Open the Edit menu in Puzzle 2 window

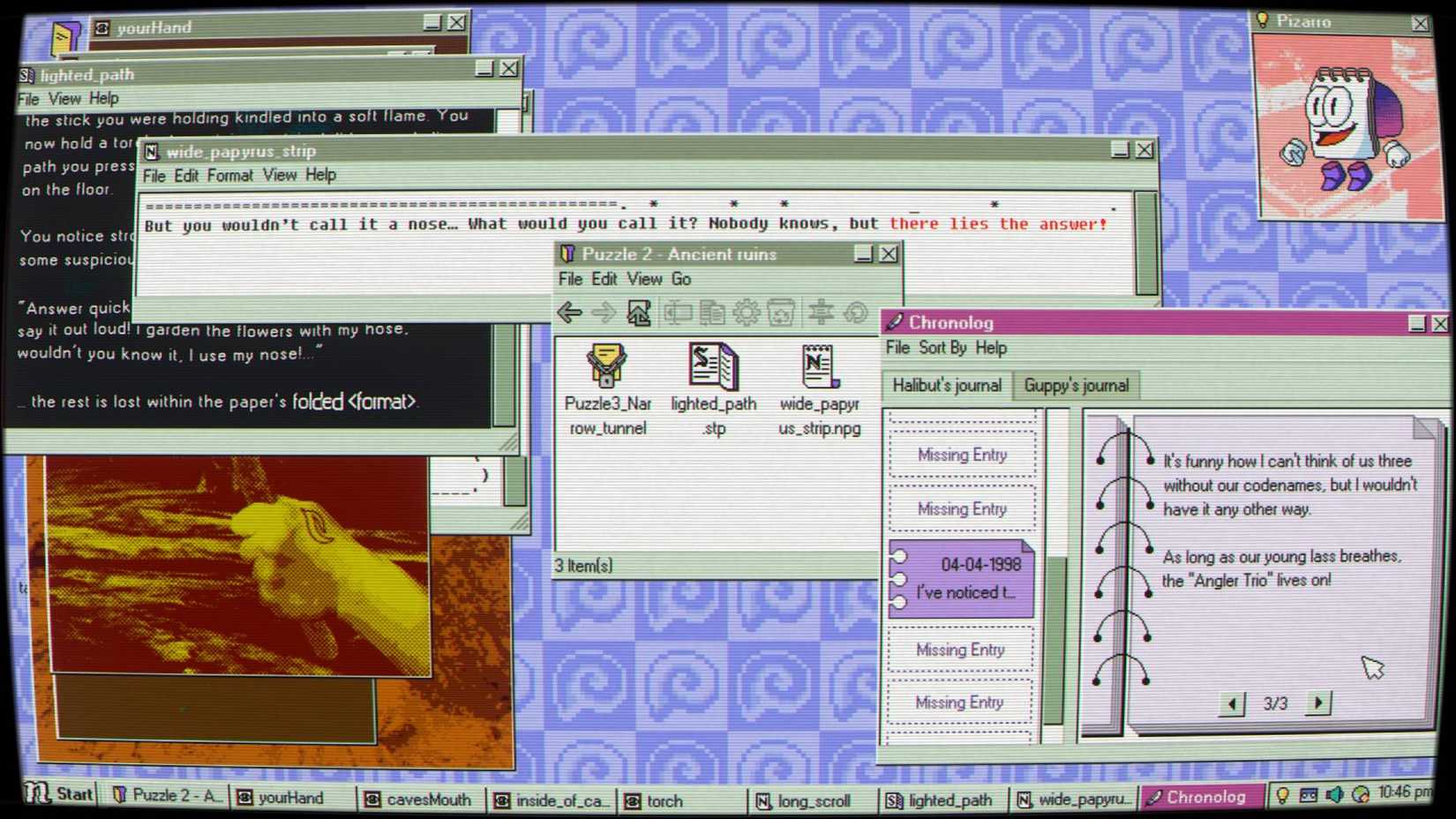[604, 279]
